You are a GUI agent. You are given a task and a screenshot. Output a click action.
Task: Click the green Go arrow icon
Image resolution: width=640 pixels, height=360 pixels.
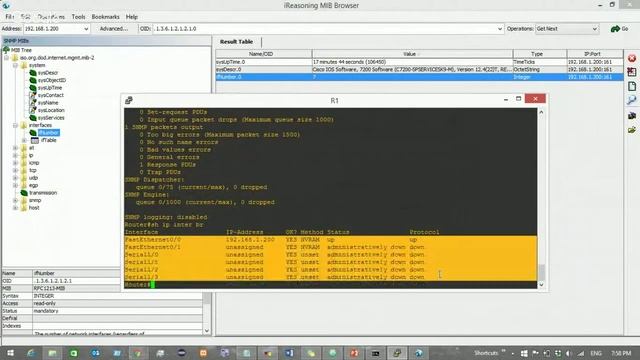615,29
